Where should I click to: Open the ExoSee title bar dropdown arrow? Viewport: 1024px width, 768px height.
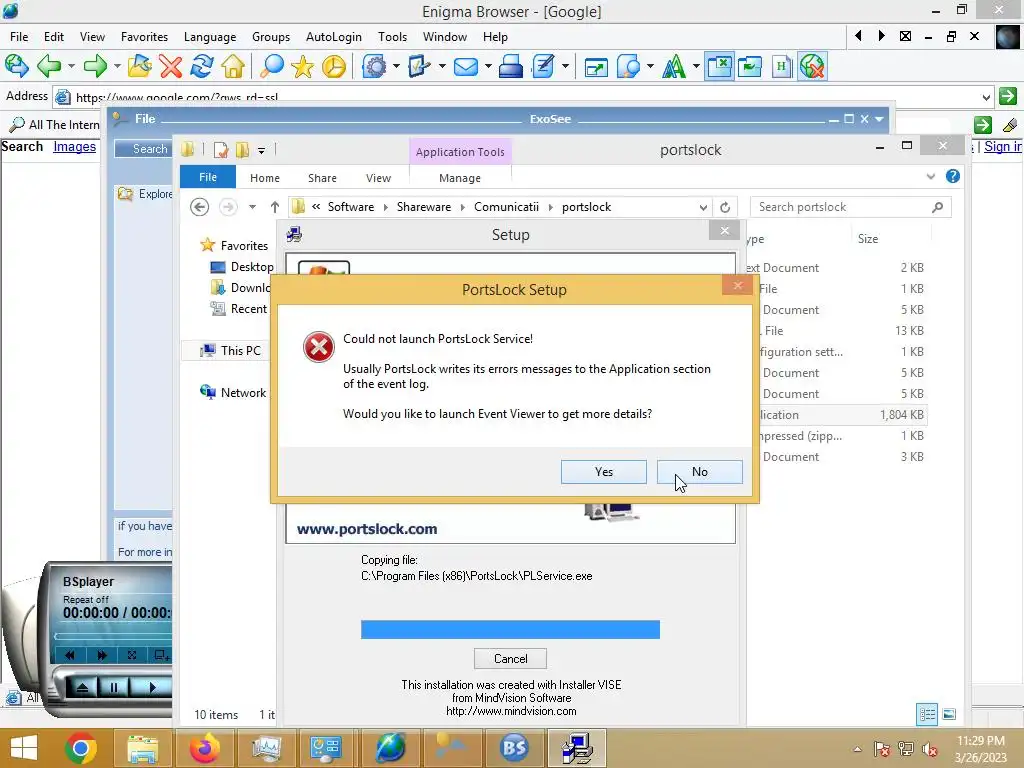880,119
